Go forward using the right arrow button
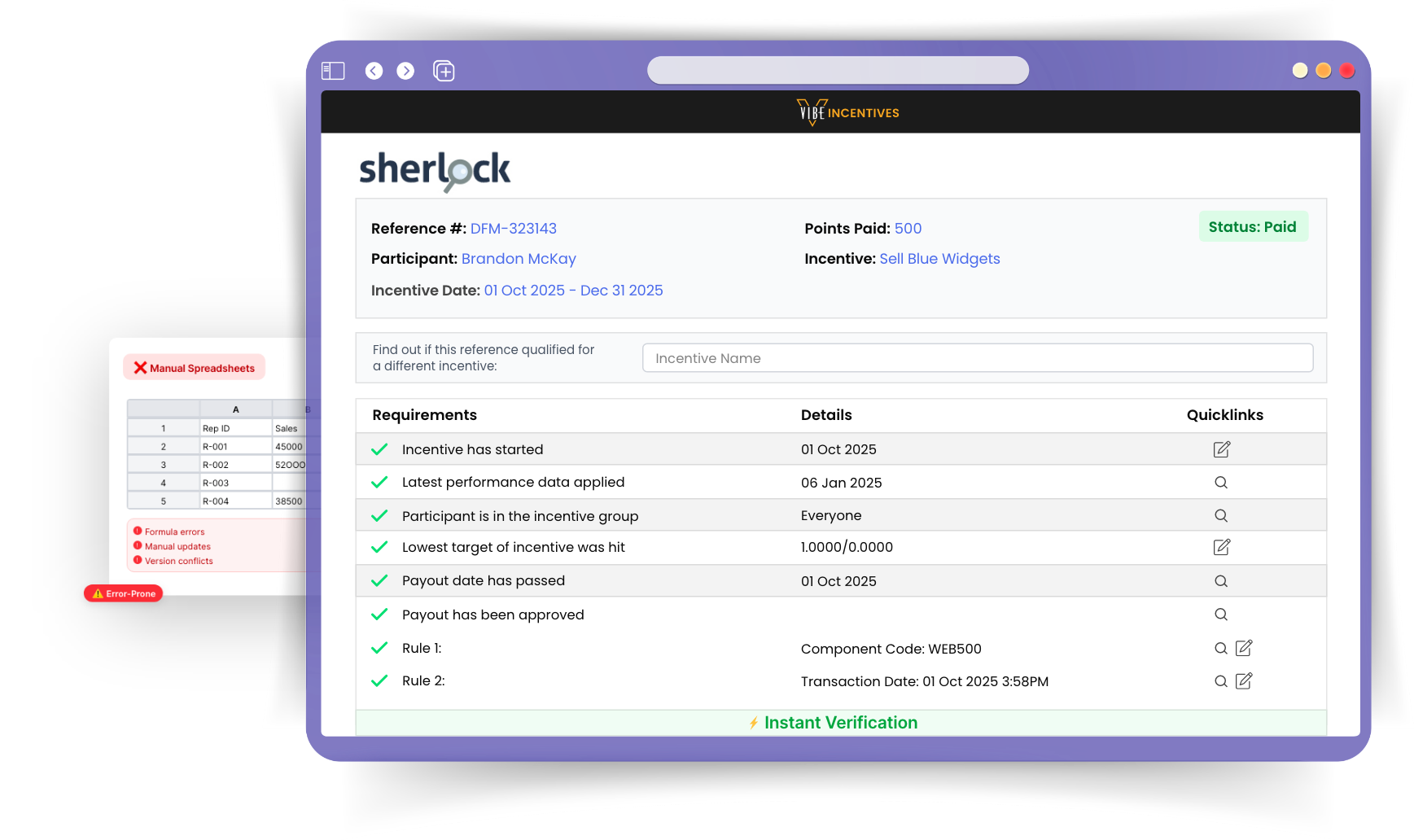This screenshot has height=840, width=1414. tap(405, 71)
